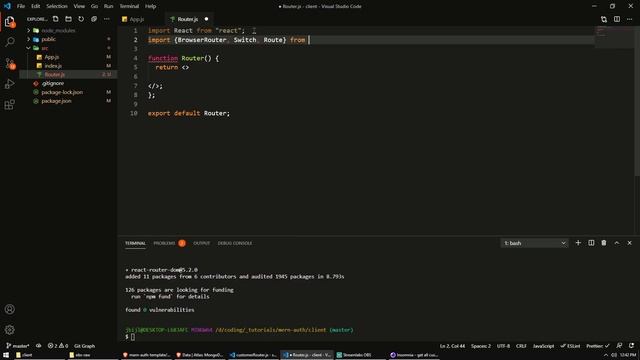Image resolution: width=640 pixels, height=360 pixels.
Task: Open Windows Start button
Action: pyautogui.click(x=6, y=355)
